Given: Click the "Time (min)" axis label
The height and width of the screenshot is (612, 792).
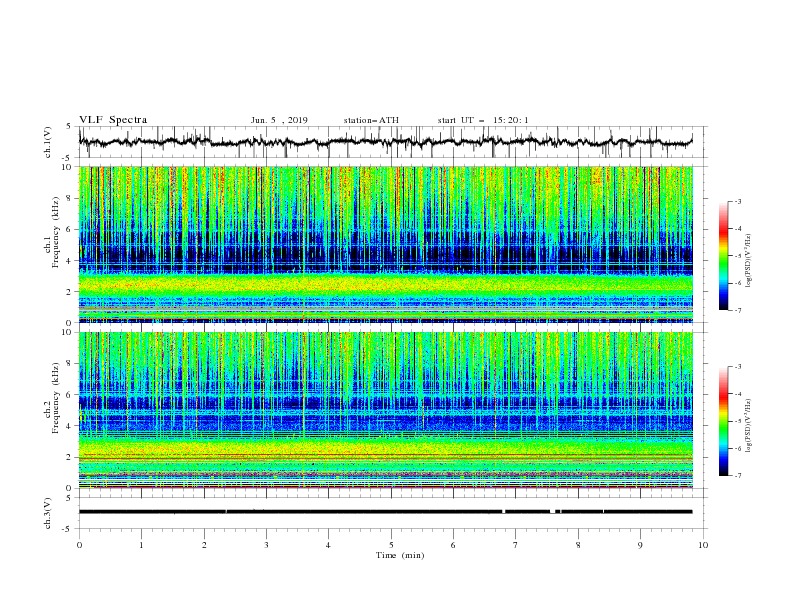Looking at the screenshot, I should click(x=400, y=555).
